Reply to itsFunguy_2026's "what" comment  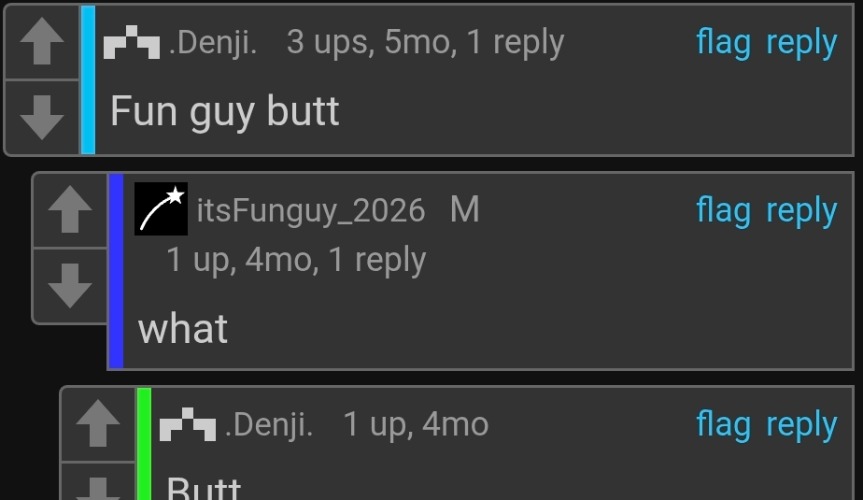click(x=801, y=211)
